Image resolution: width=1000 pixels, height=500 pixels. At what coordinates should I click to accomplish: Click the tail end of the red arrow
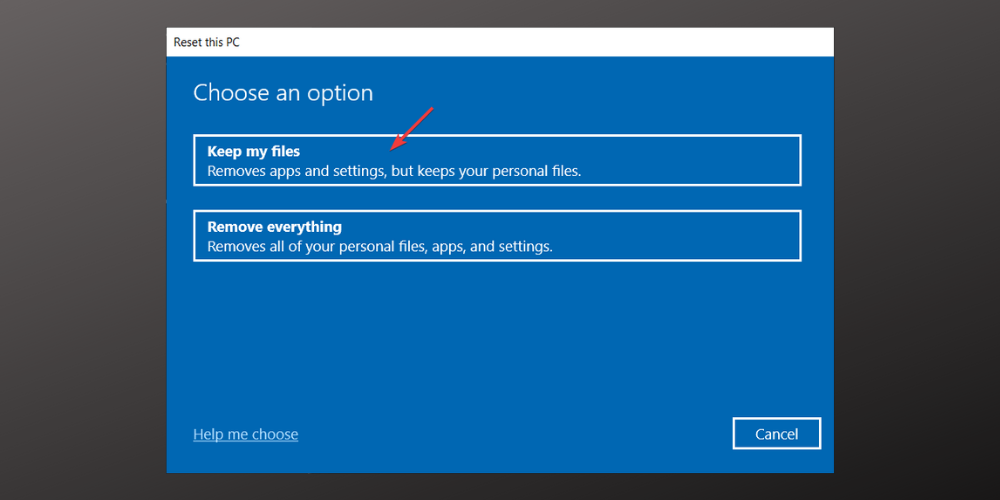tap(431, 108)
